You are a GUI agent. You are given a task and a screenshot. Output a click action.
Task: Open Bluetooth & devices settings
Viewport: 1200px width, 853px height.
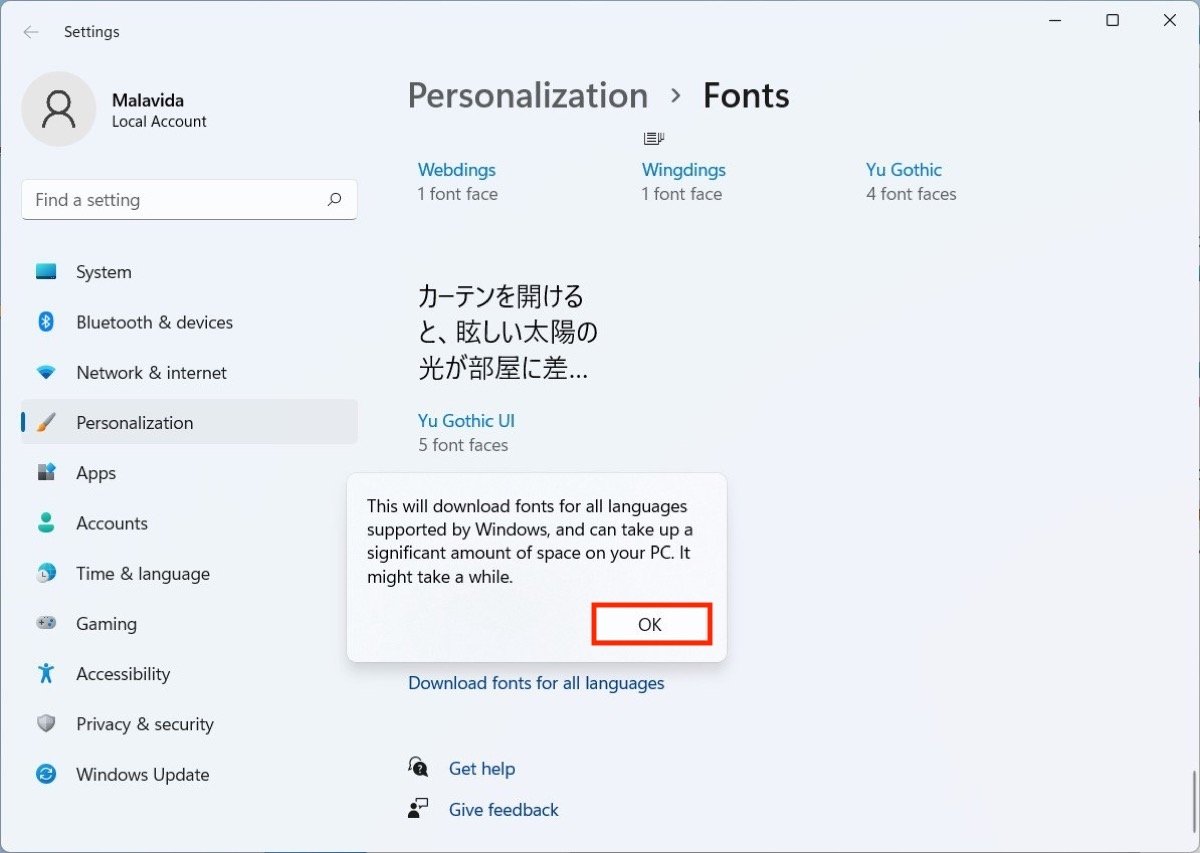tap(189, 322)
